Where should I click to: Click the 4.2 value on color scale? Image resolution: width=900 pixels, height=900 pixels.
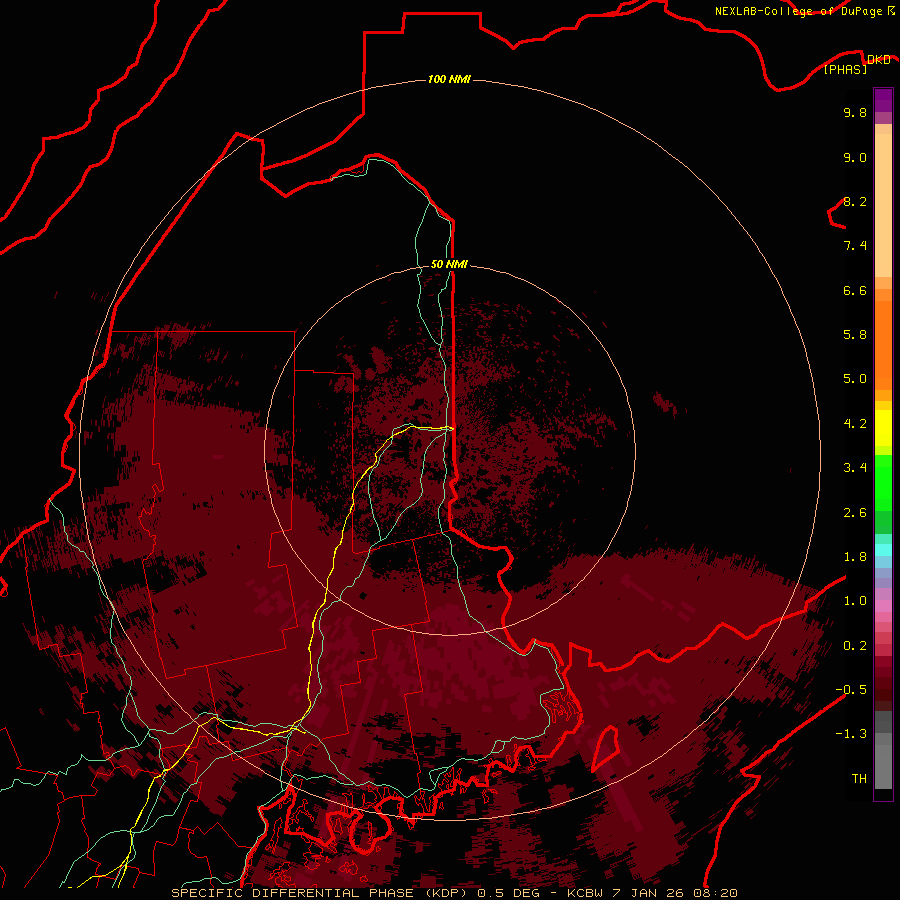click(x=855, y=423)
